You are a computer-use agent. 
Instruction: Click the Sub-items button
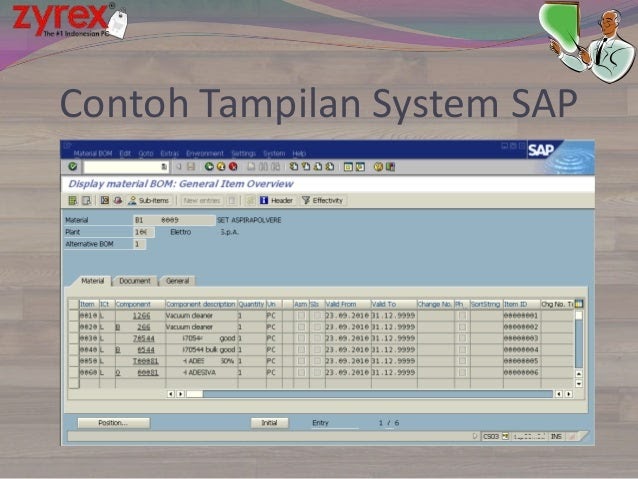pos(149,200)
